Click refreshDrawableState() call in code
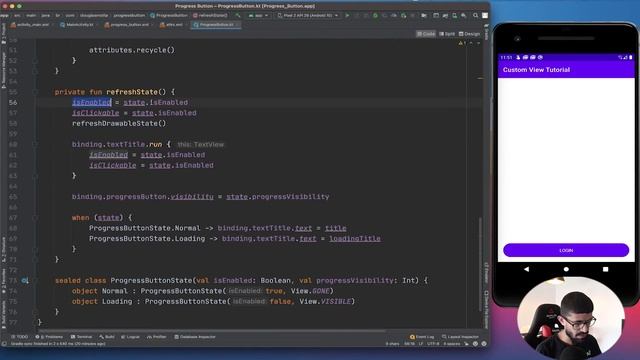This screenshot has height=360, width=640. click(119, 123)
